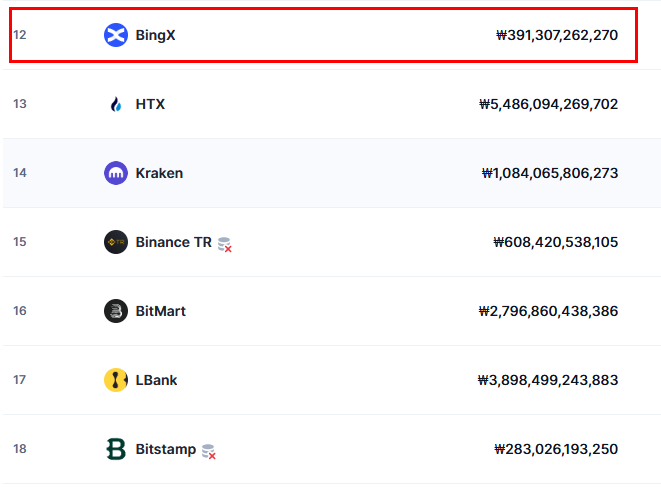Image resolution: width=661 pixels, height=495 pixels.
Task: Click the reserves warning icon beside Bitstamp
Action: [x=209, y=452]
